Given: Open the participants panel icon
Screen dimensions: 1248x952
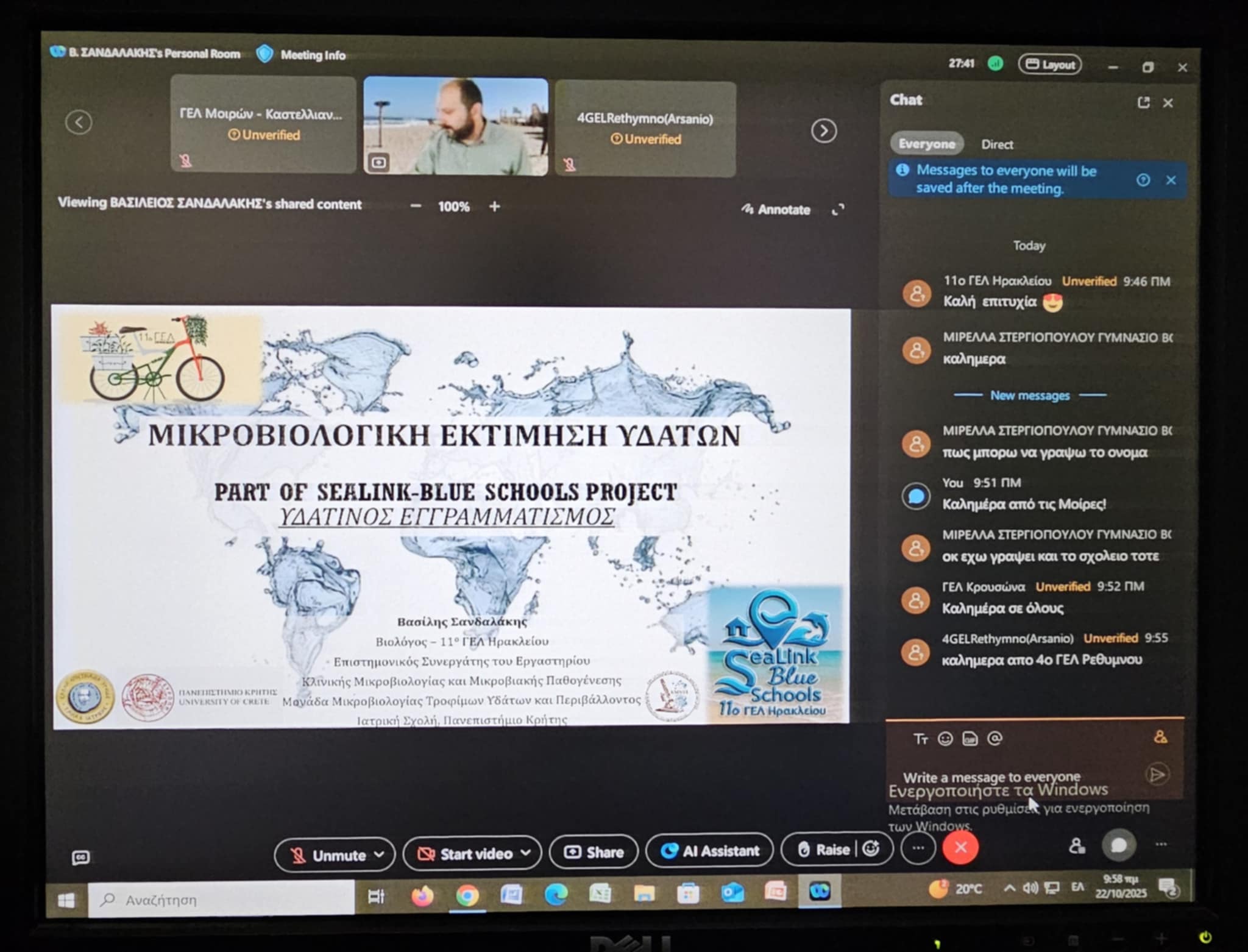Looking at the screenshot, I should (x=1077, y=846).
